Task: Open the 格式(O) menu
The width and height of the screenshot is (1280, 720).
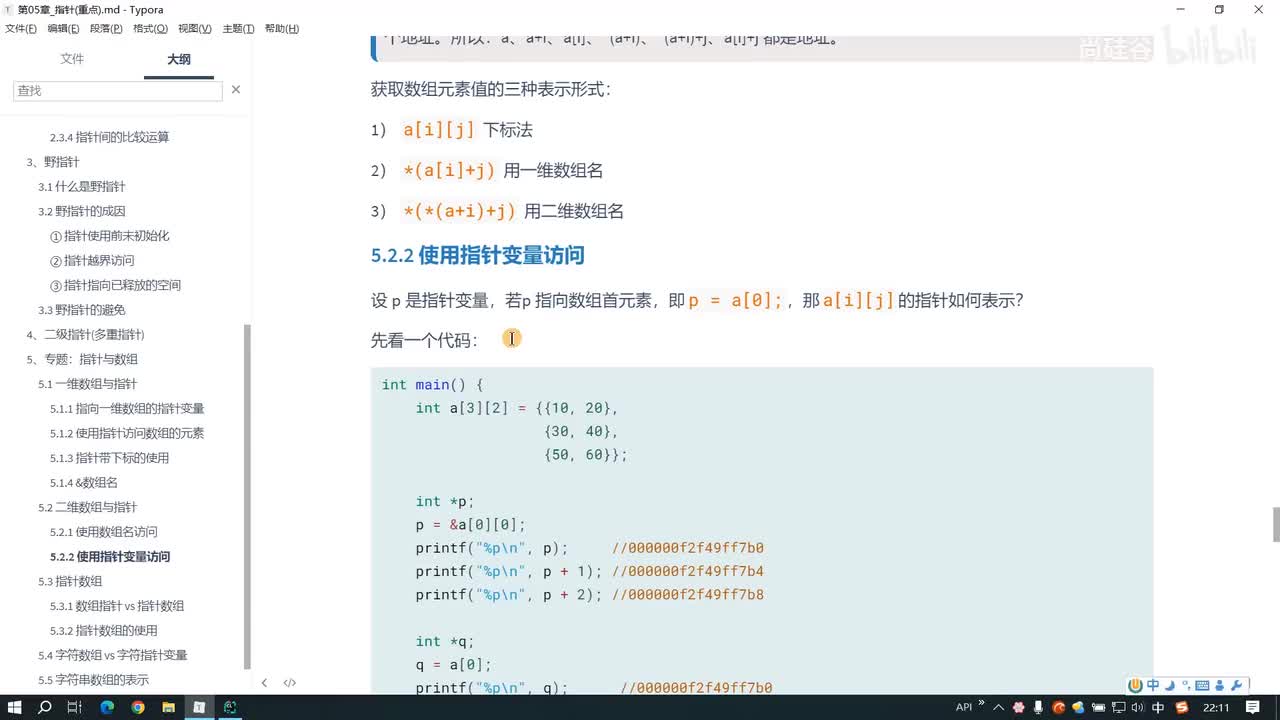Action: 150,29
